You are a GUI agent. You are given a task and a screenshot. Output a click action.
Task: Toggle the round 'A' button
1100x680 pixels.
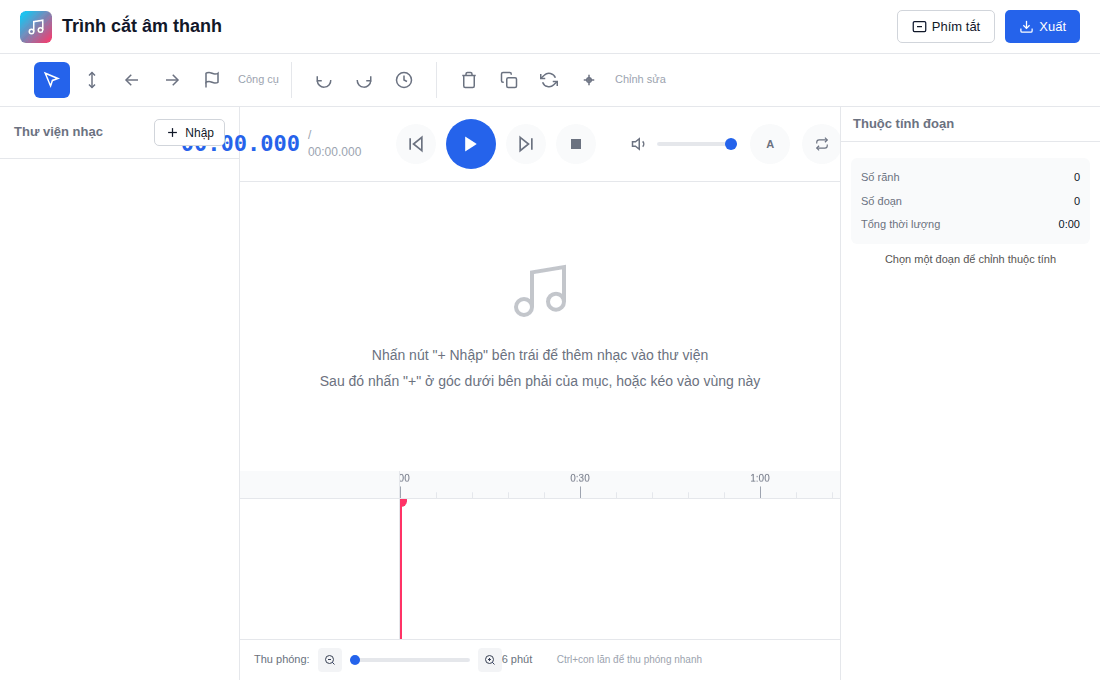pyautogui.click(x=770, y=144)
